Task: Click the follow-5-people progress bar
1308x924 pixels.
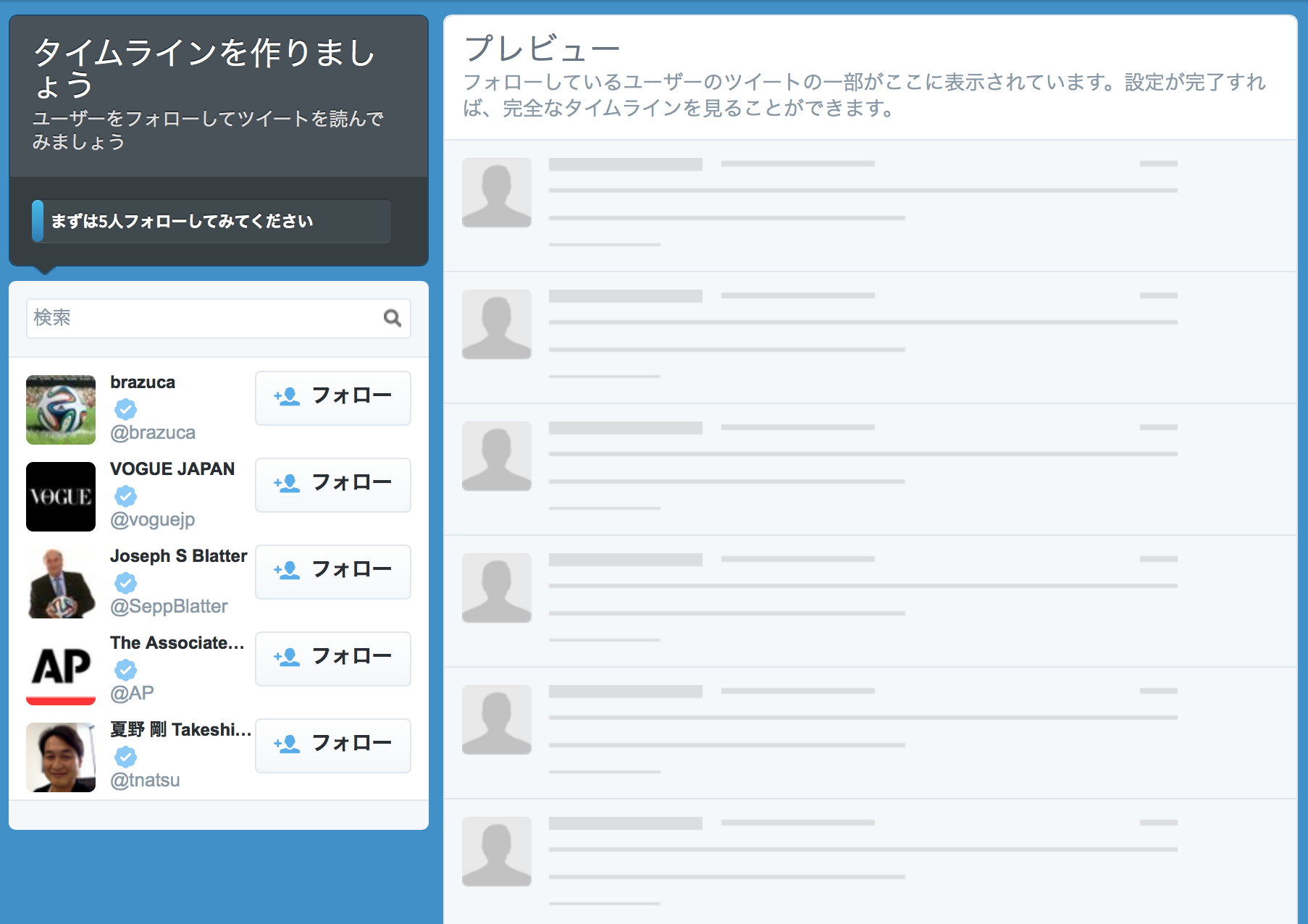Action: [x=211, y=221]
